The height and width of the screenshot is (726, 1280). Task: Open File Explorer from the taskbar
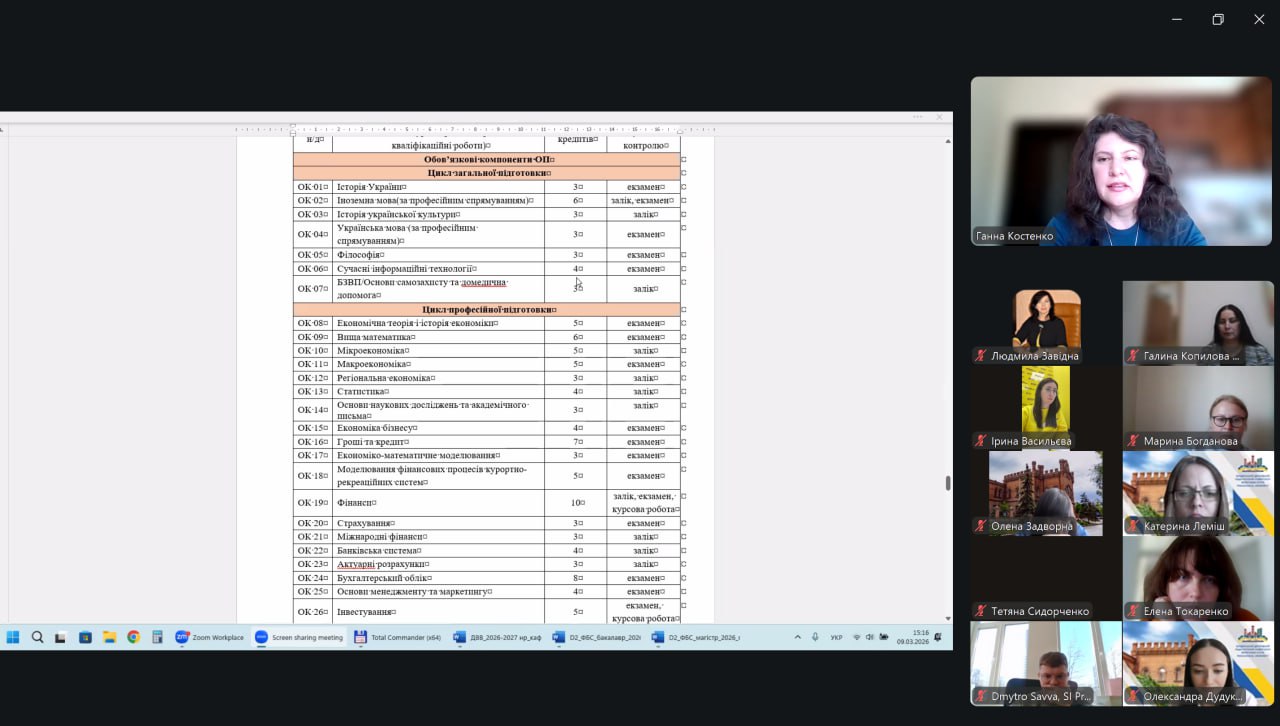(x=109, y=637)
